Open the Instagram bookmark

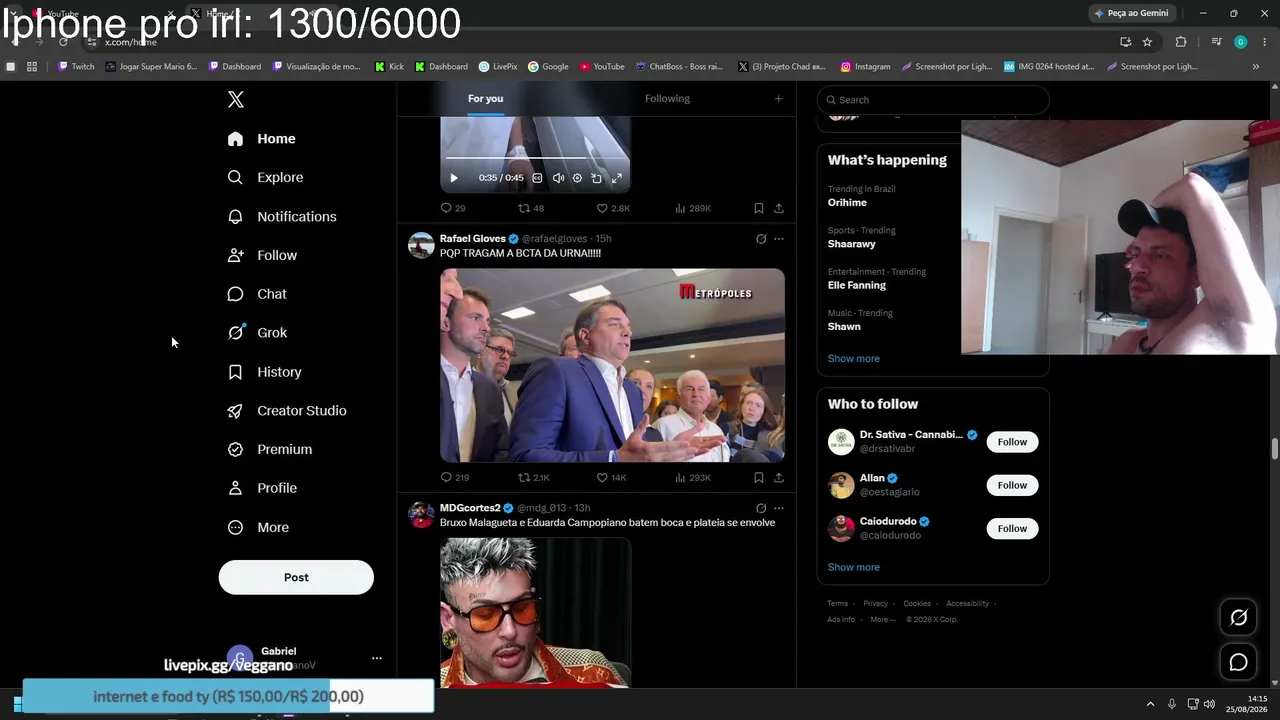click(x=865, y=67)
